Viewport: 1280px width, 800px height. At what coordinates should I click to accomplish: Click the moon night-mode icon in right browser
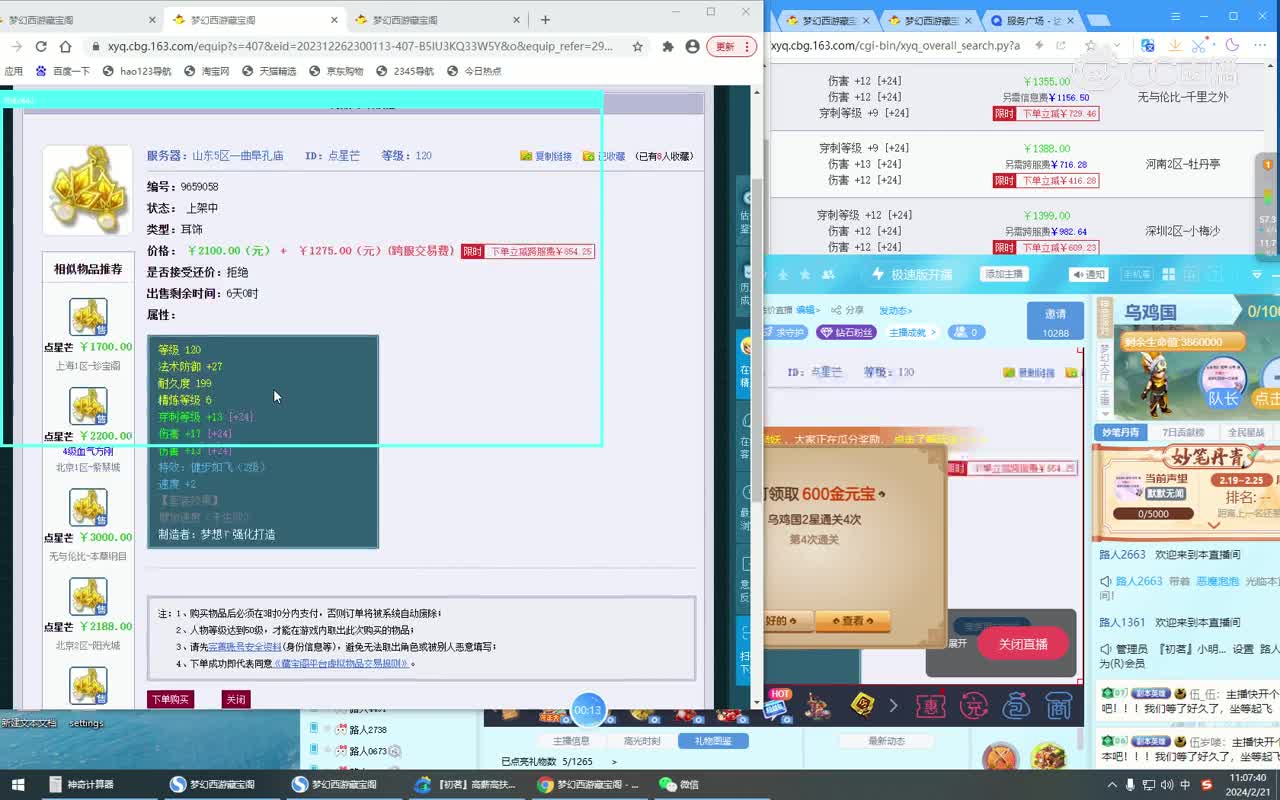click(x=1232, y=45)
